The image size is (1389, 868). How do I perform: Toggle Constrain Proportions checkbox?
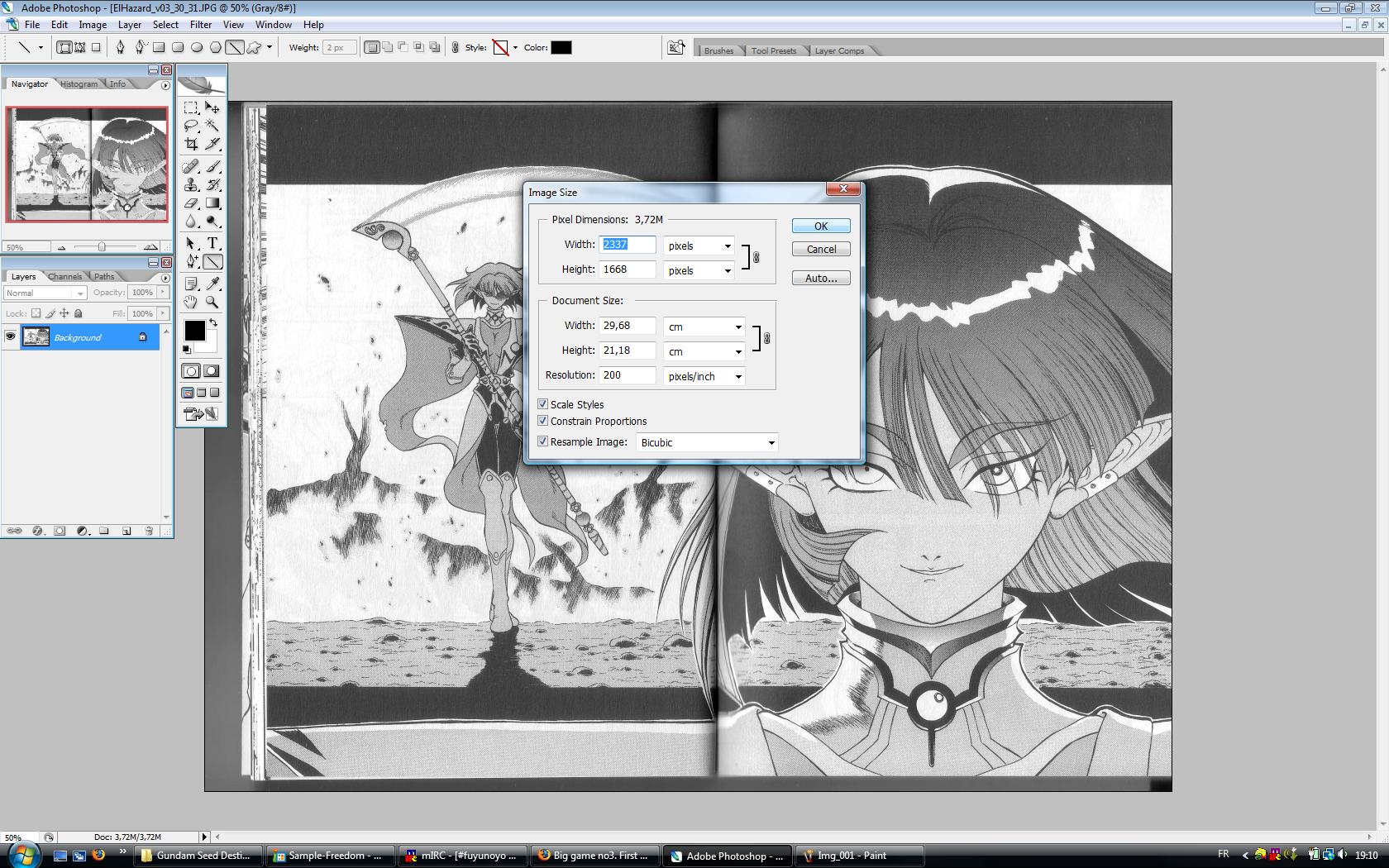(x=543, y=421)
